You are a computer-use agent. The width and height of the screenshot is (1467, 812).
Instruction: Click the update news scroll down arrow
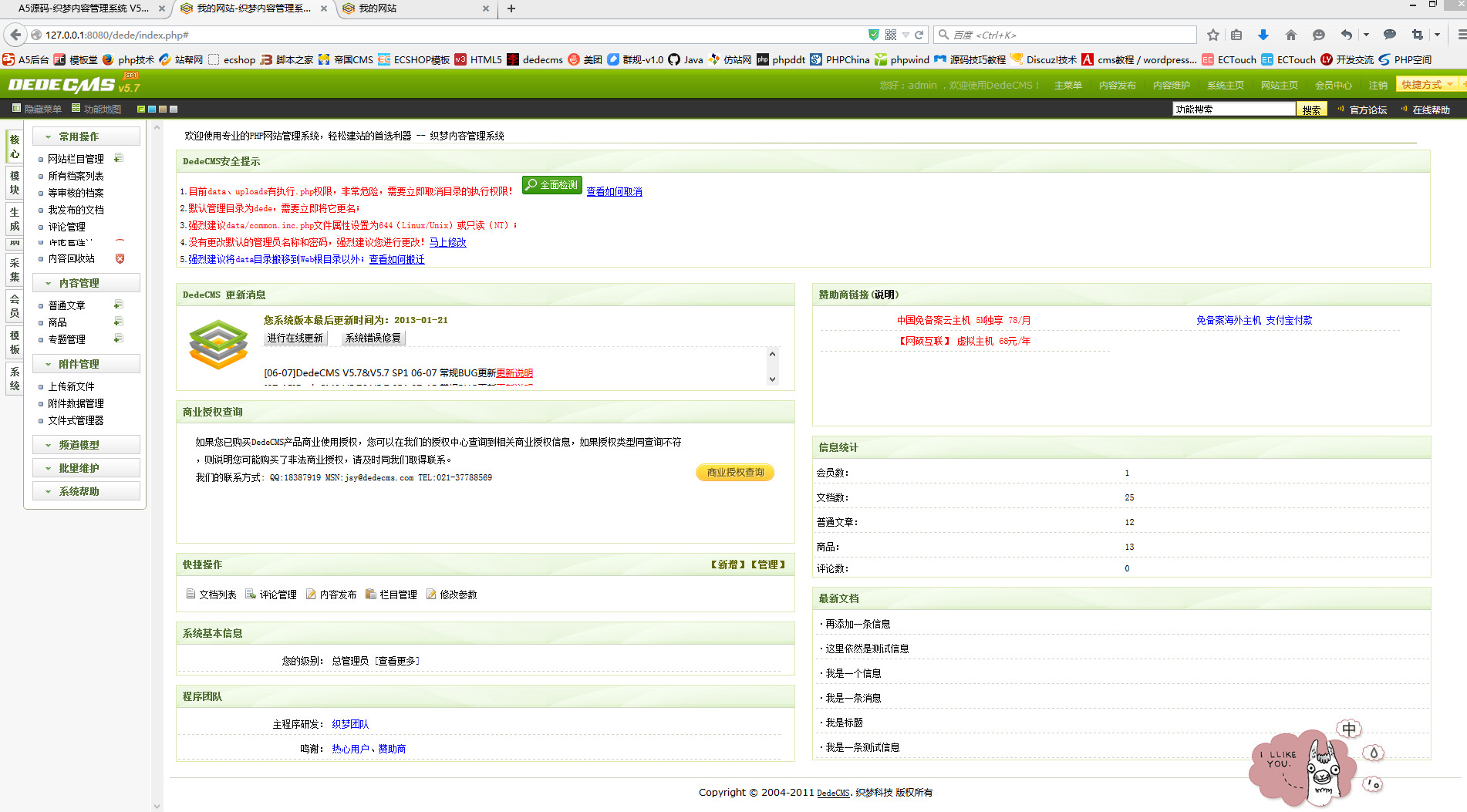772,379
